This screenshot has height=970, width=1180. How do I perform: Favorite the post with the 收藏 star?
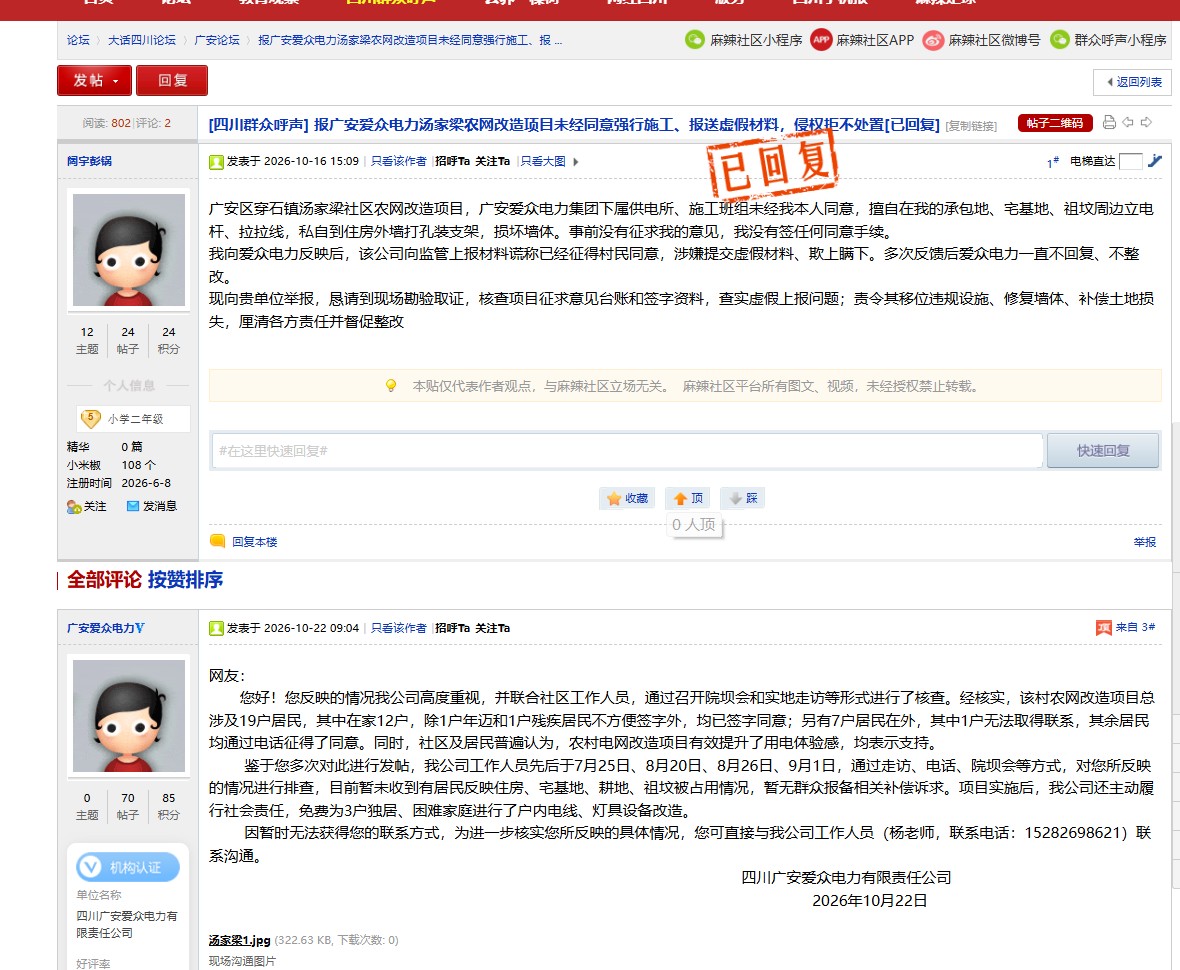click(628, 498)
